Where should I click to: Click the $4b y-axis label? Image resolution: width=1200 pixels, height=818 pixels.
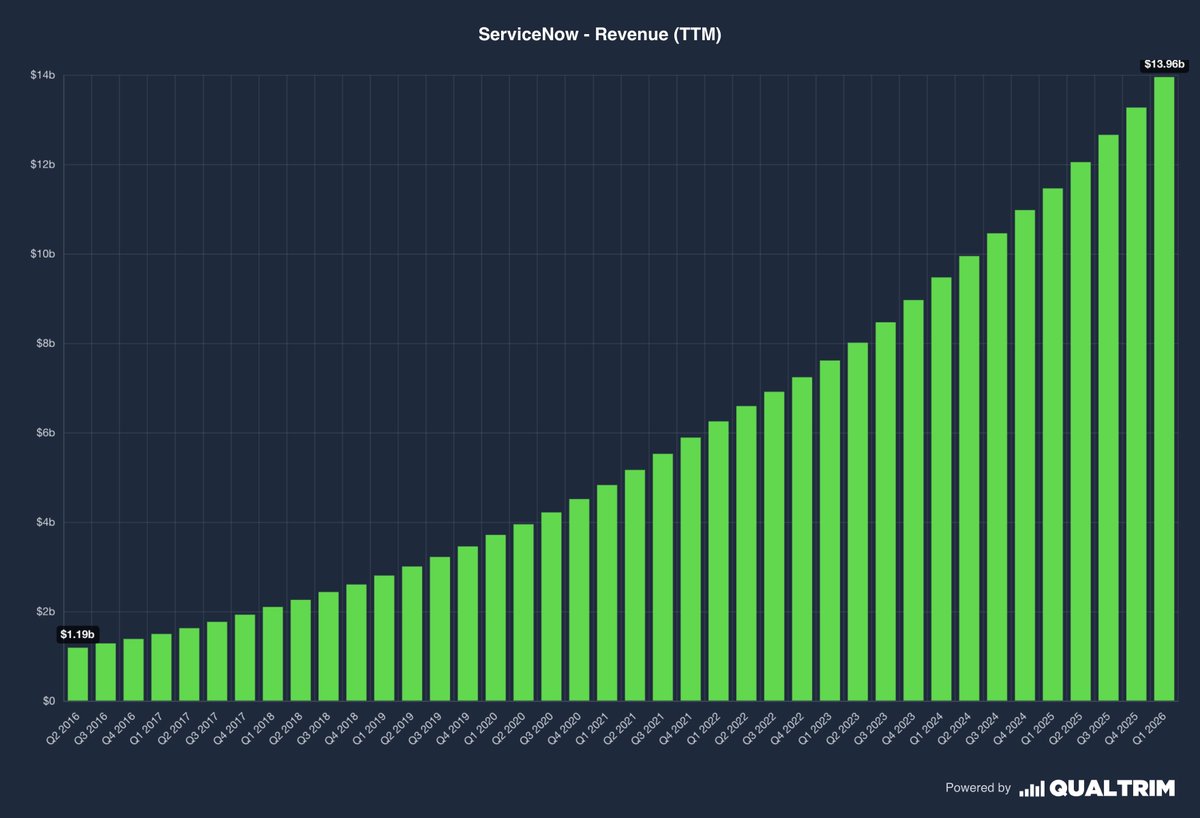click(46, 522)
